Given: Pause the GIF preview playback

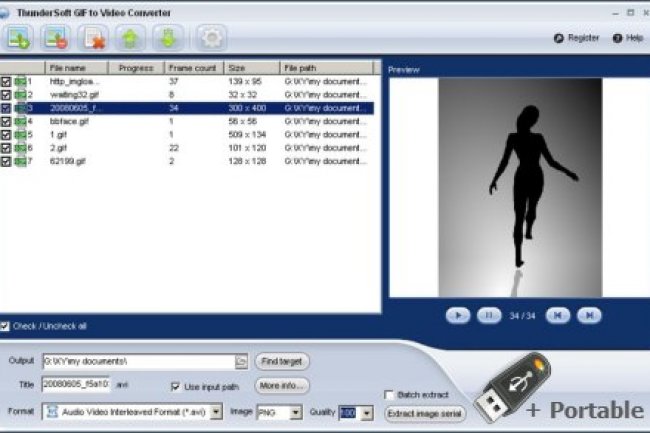Looking at the screenshot, I should (x=488, y=315).
